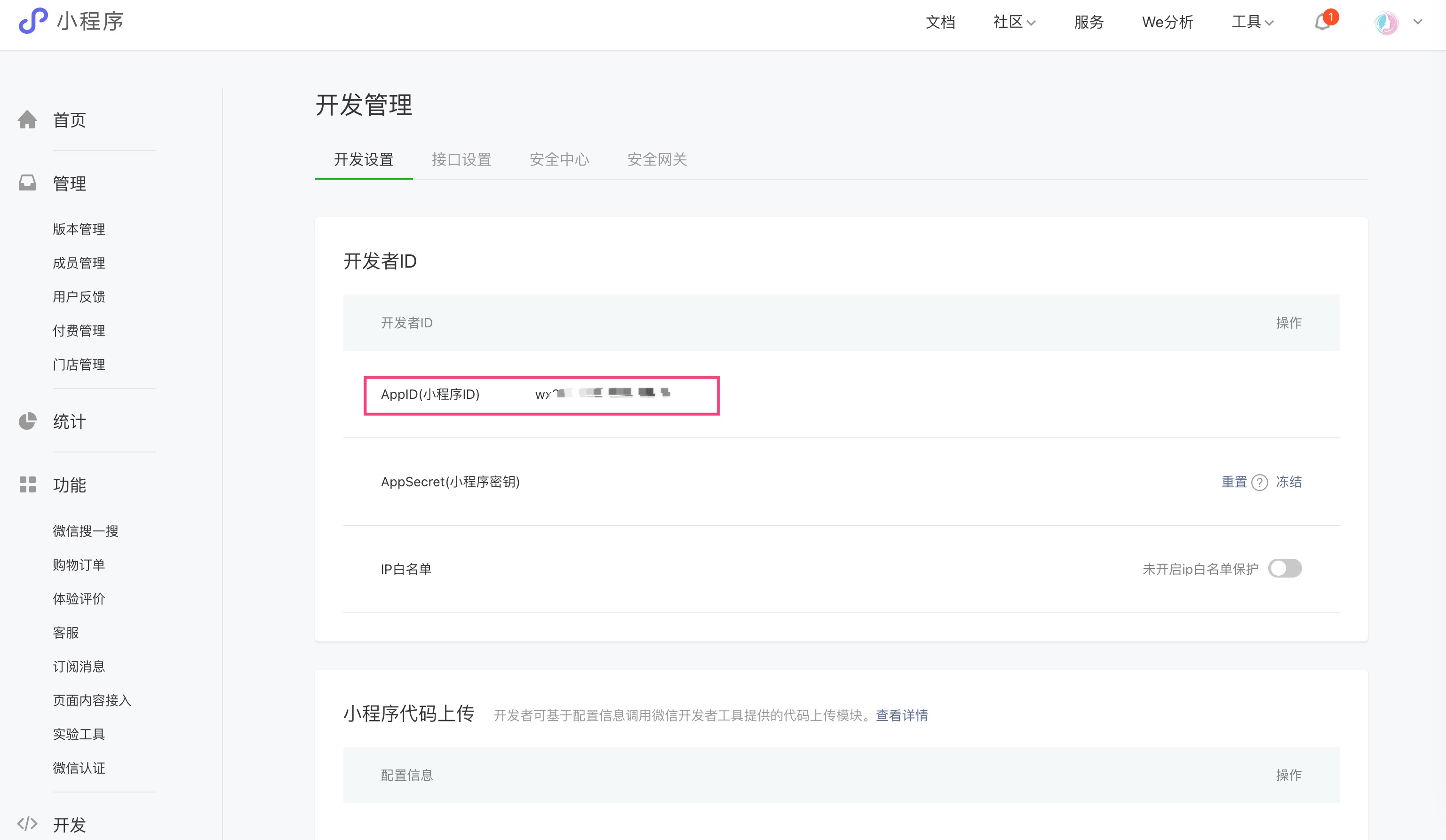Click the pie chart icon beside 统计
The width and height of the screenshot is (1446, 840).
[27, 421]
